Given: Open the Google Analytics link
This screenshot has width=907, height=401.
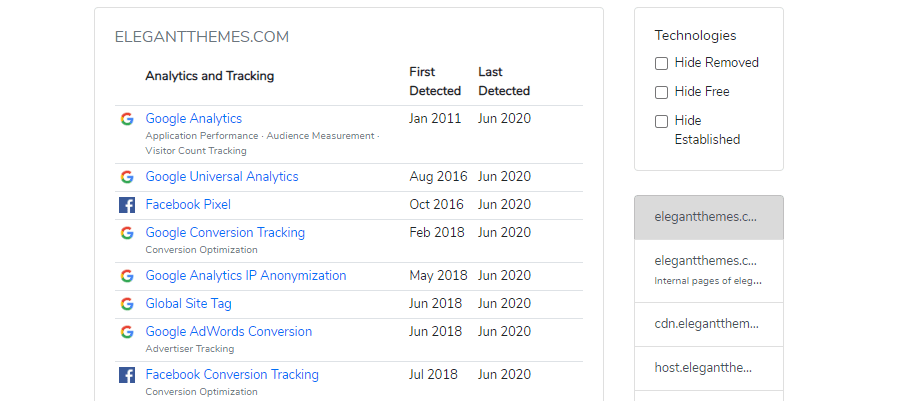Looking at the screenshot, I should [194, 119].
